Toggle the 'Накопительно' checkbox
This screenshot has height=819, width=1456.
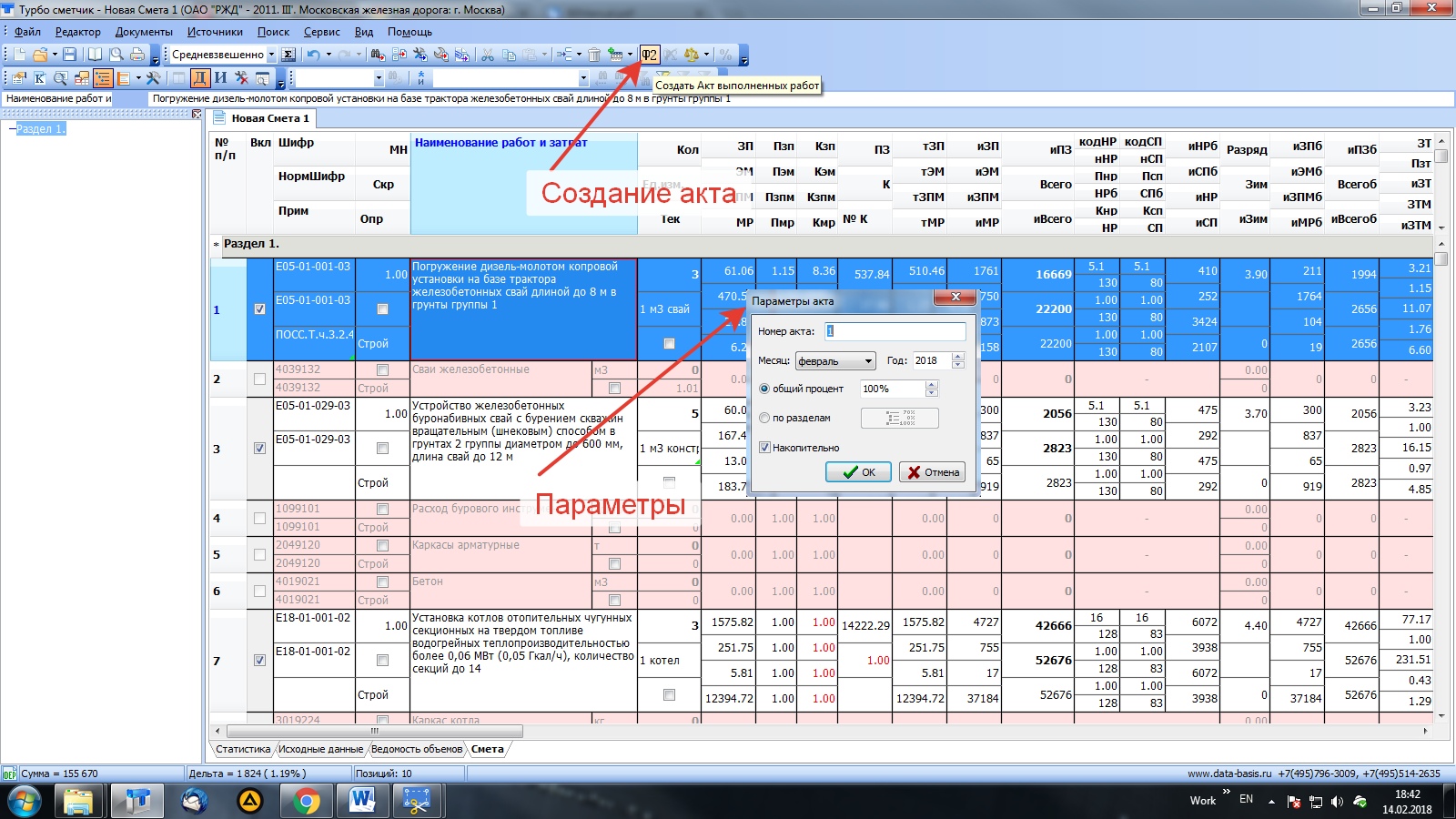[x=764, y=448]
